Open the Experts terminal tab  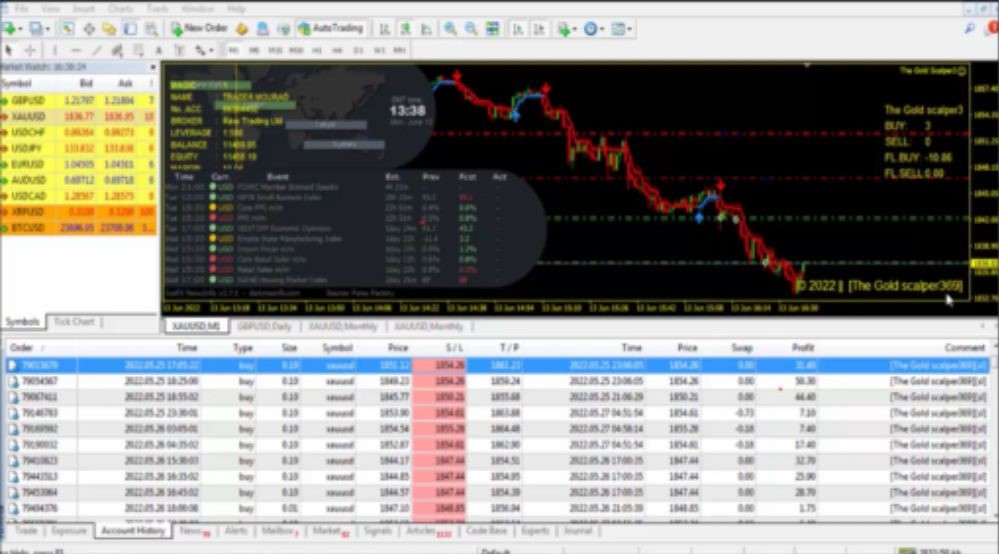pyautogui.click(x=535, y=530)
